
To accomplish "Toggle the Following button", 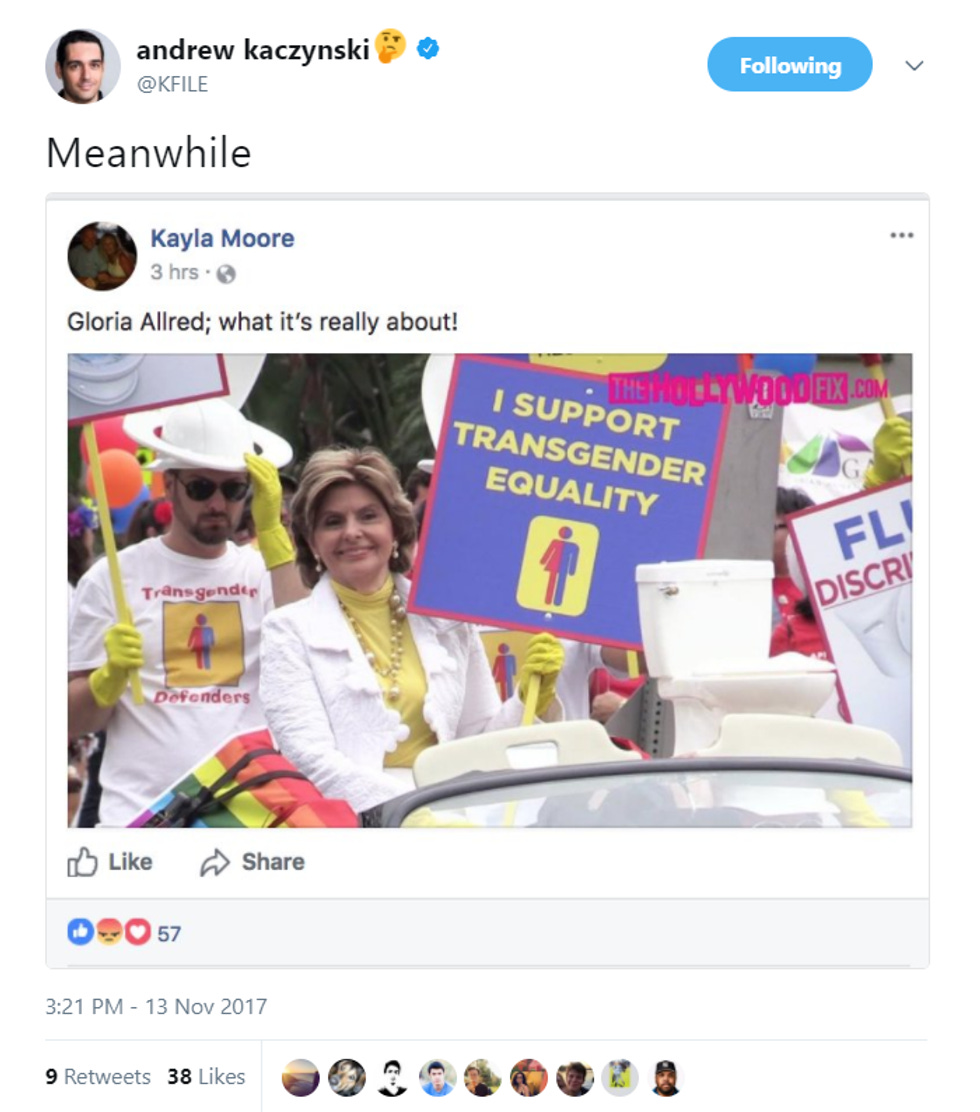I will 789,65.
